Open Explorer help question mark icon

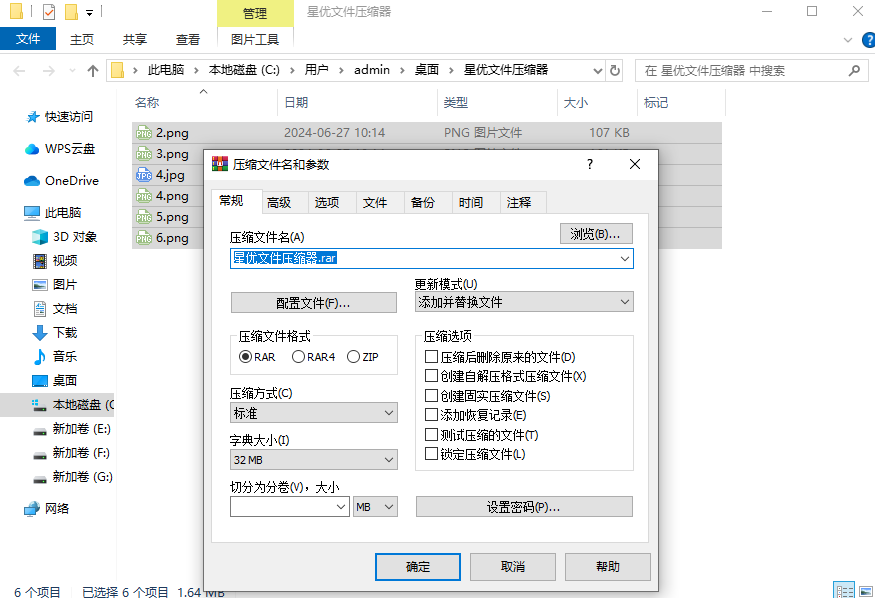point(869,40)
